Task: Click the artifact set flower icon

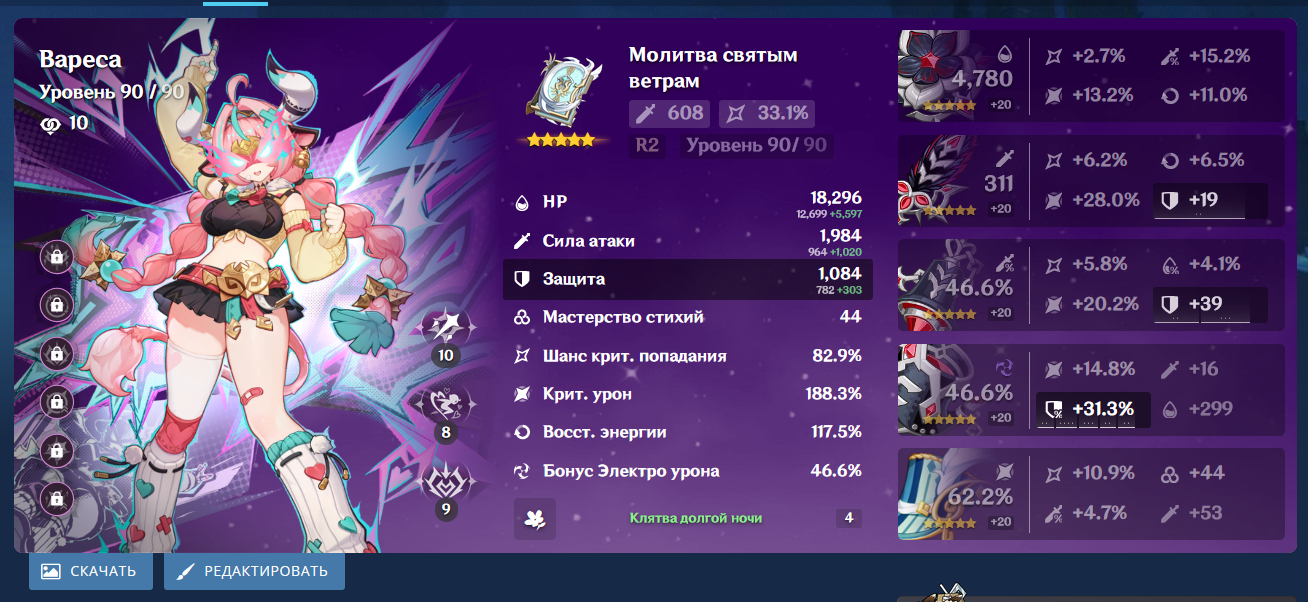Action: [x=535, y=519]
